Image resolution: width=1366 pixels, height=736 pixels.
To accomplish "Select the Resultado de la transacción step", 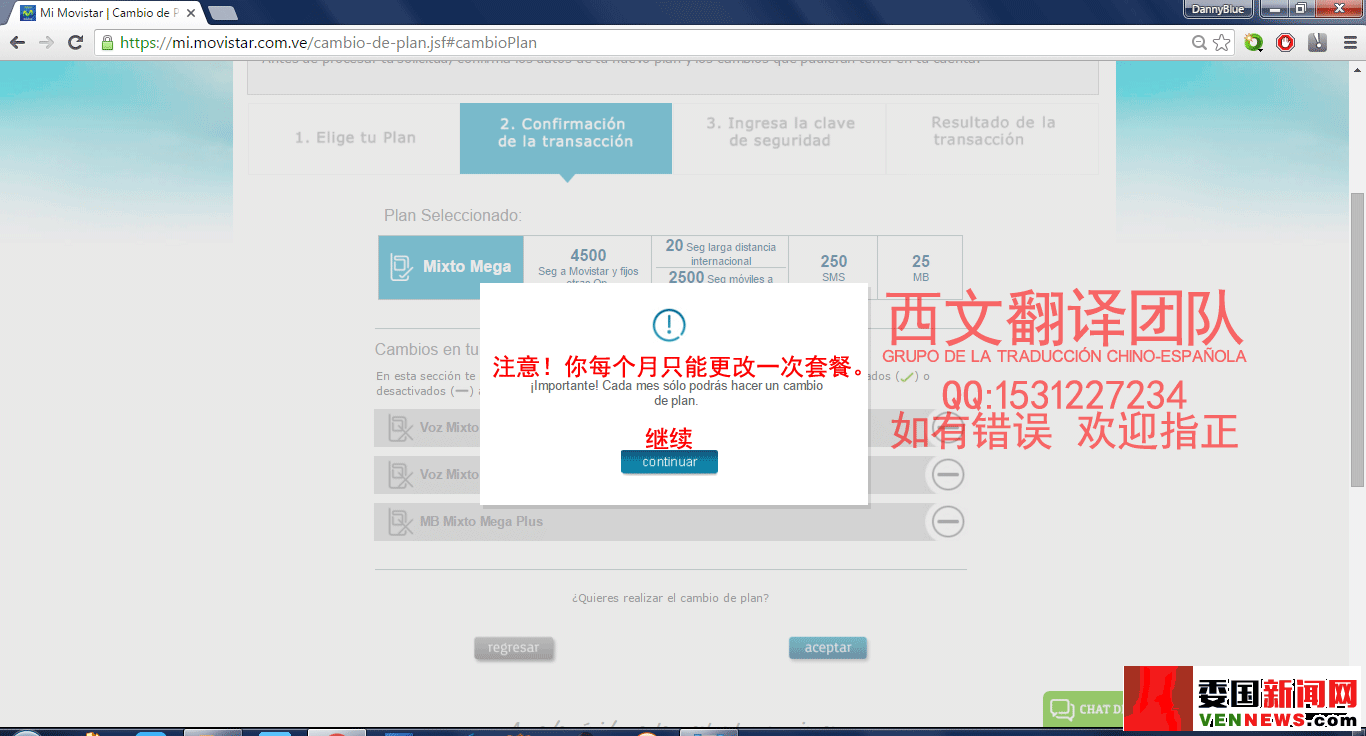I will click(x=993, y=131).
